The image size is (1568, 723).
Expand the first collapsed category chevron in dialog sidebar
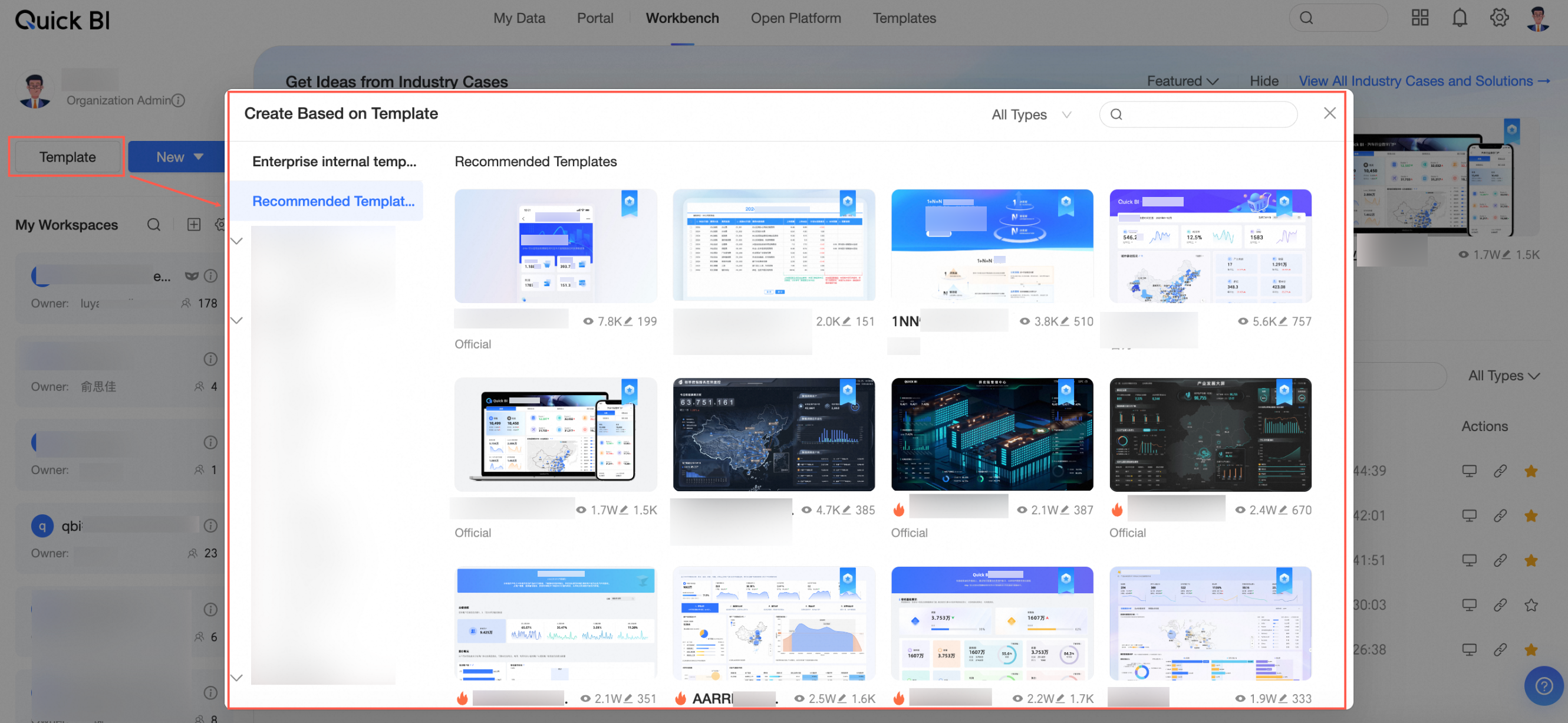pos(238,241)
